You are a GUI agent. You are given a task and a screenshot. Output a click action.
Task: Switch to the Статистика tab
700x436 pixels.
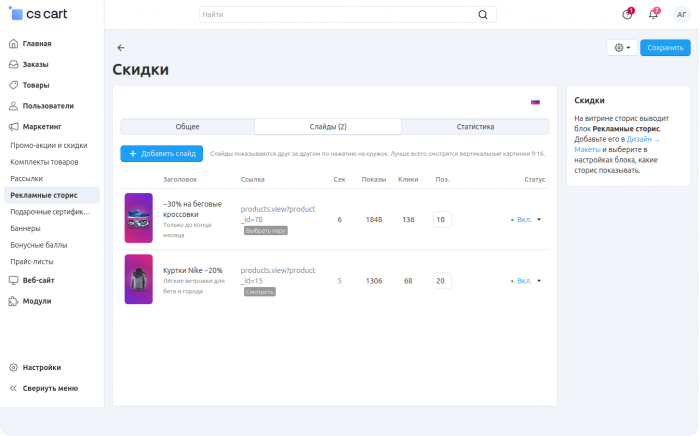(x=475, y=127)
